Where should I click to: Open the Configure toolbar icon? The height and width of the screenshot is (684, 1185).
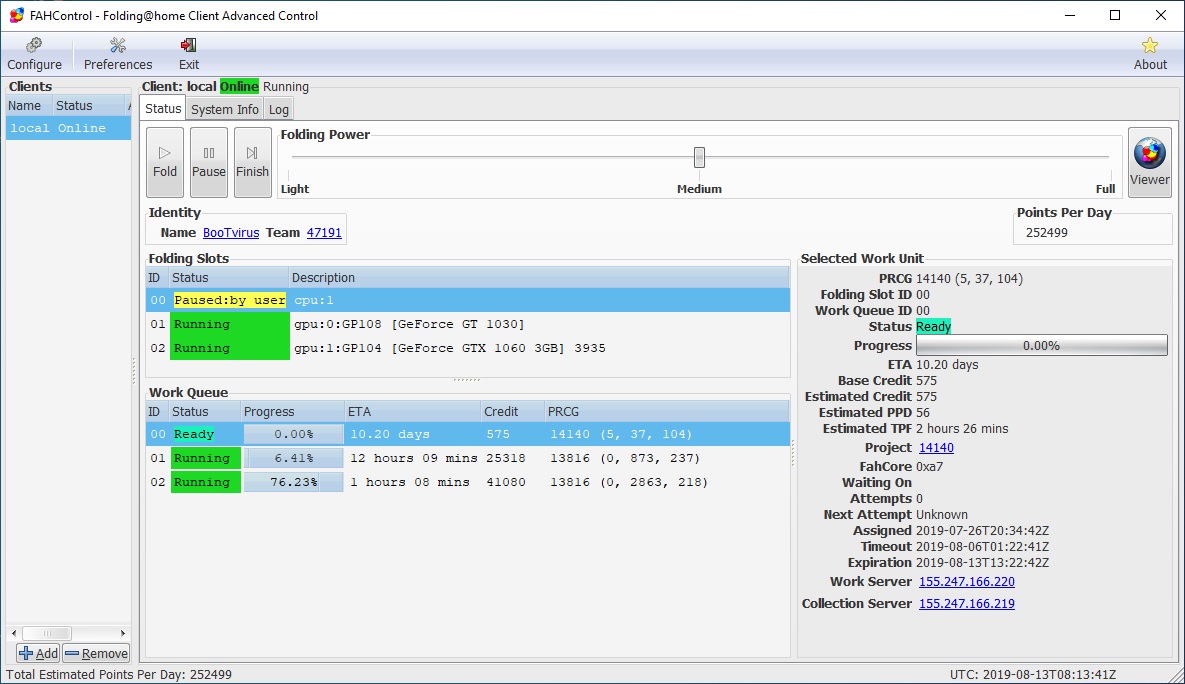(34, 54)
